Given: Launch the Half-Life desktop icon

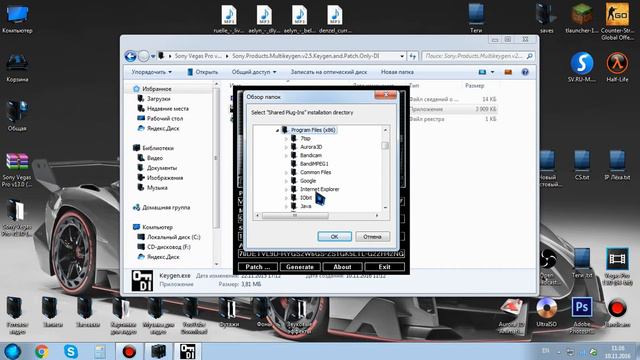Looking at the screenshot, I should 617,67.
